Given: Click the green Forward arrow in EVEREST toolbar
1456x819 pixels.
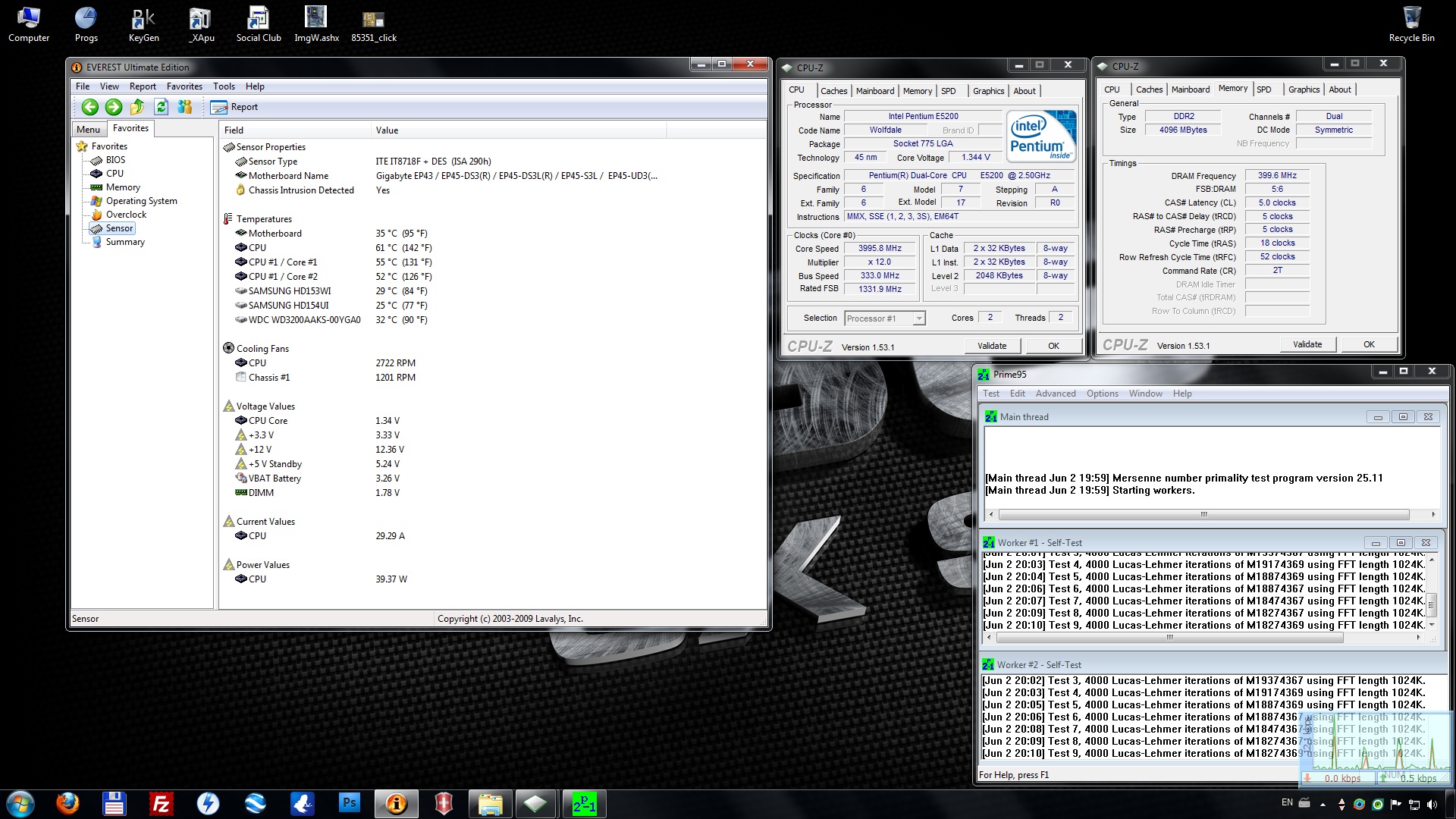Looking at the screenshot, I should tap(114, 107).
